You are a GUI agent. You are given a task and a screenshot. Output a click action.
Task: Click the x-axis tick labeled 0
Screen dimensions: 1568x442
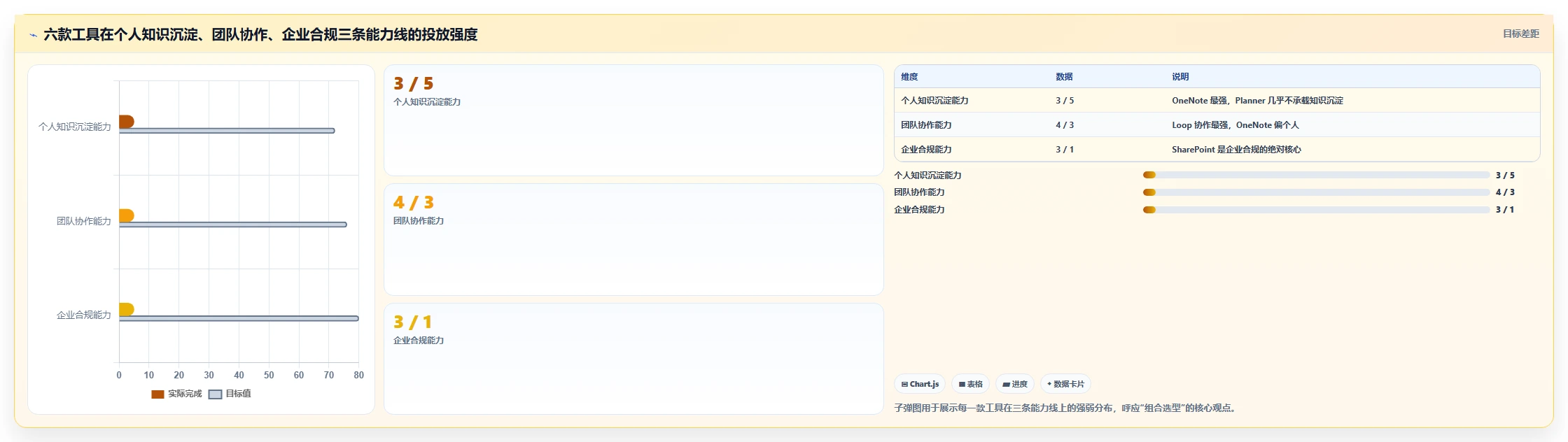point(119,375)
